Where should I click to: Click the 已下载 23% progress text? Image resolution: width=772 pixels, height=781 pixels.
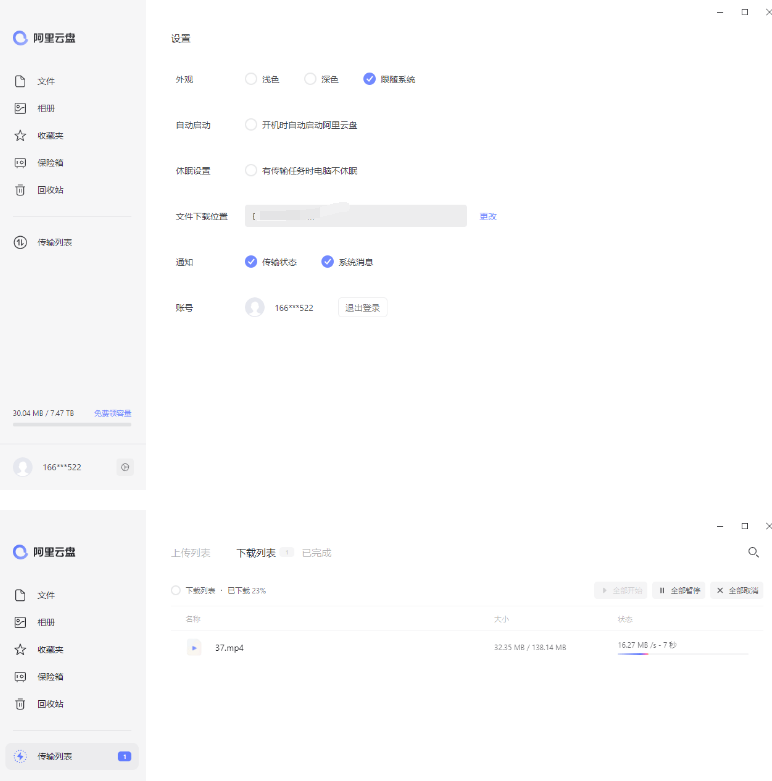[x=247, y=590]
